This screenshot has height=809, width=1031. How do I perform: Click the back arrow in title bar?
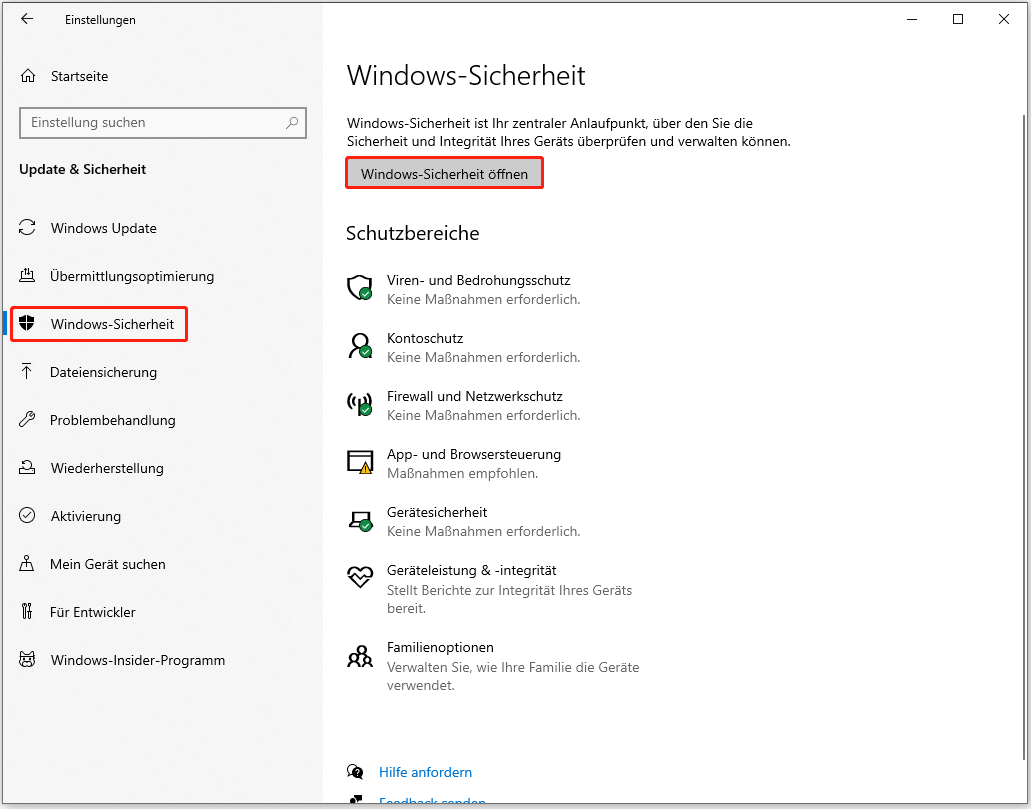27,19
